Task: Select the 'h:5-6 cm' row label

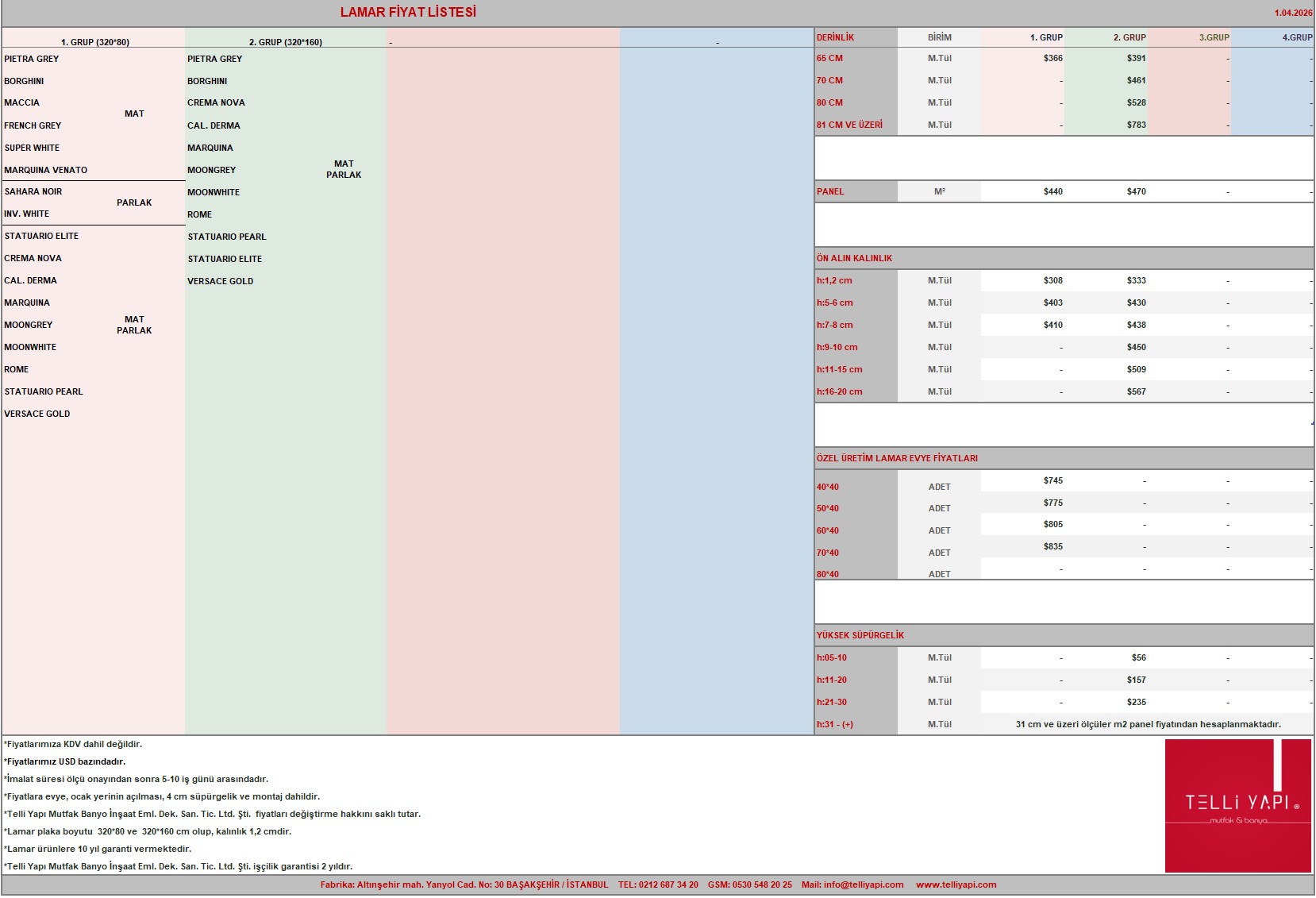Action: click(835, 303)
